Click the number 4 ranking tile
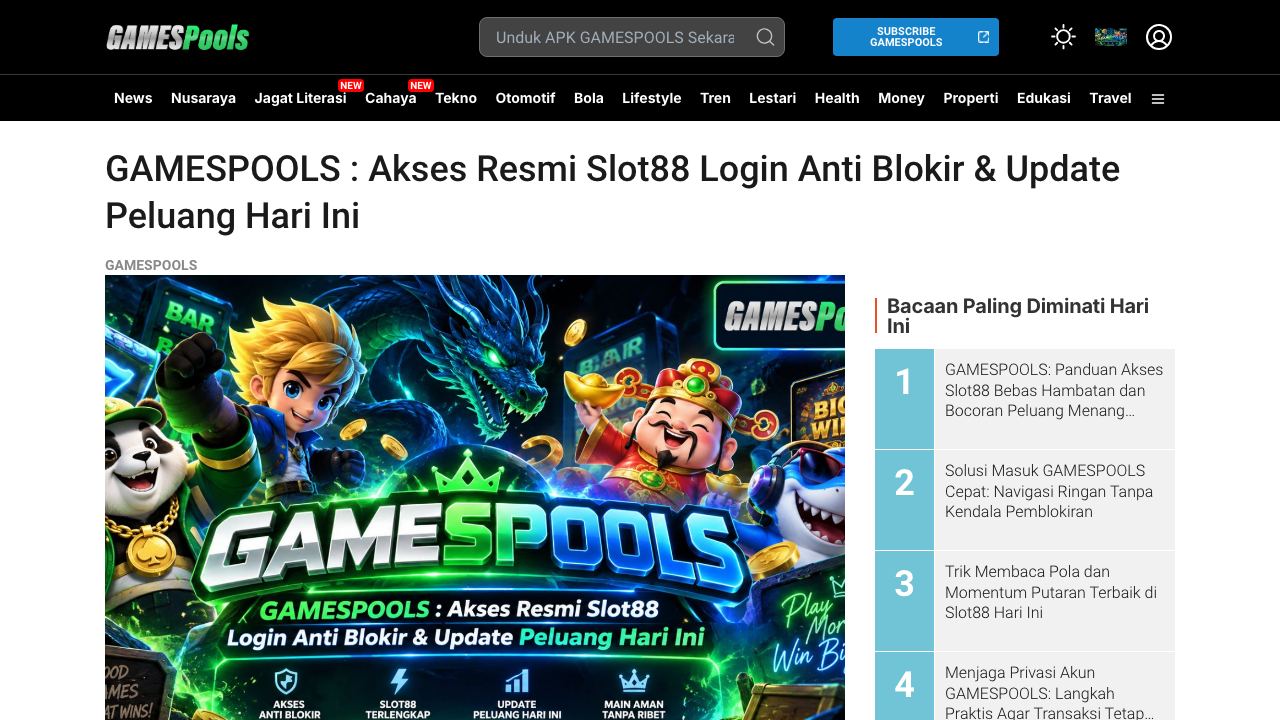The height and width of the screenshot is (720, 1280). click(904, 686)
